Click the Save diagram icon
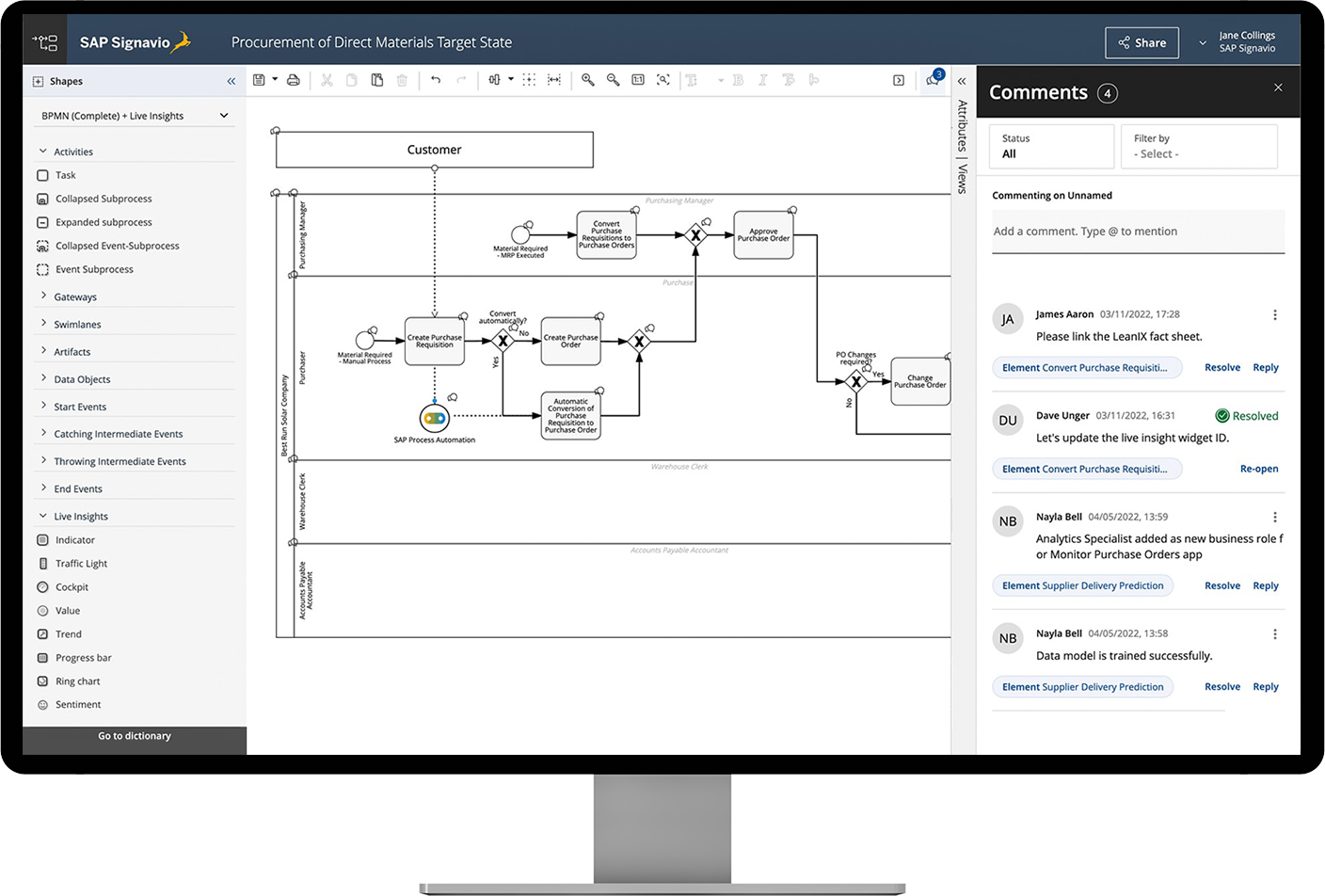The height and width of the screenshot is (896, 1325). point(259,81)
